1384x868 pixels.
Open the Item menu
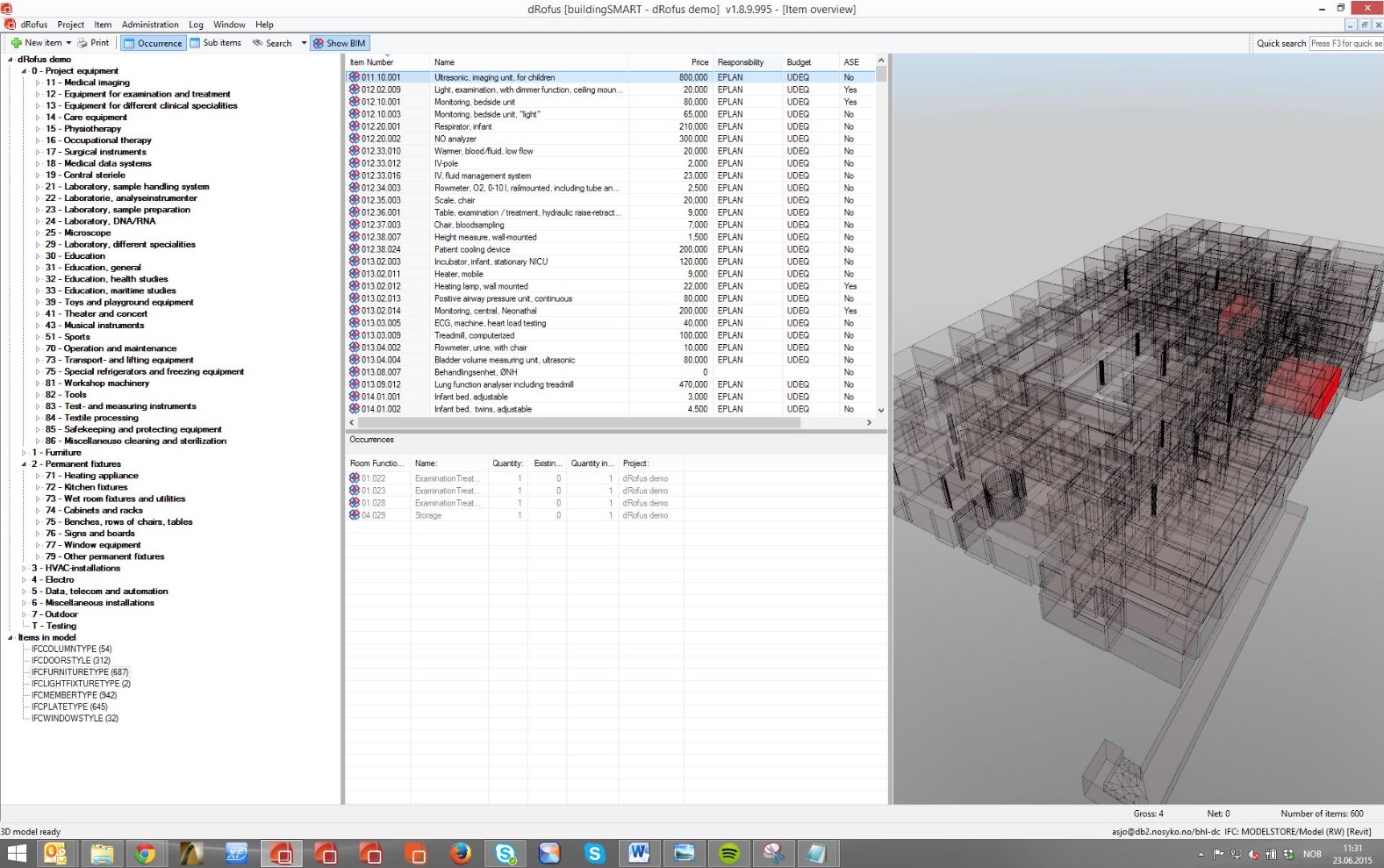click(103, 25)
